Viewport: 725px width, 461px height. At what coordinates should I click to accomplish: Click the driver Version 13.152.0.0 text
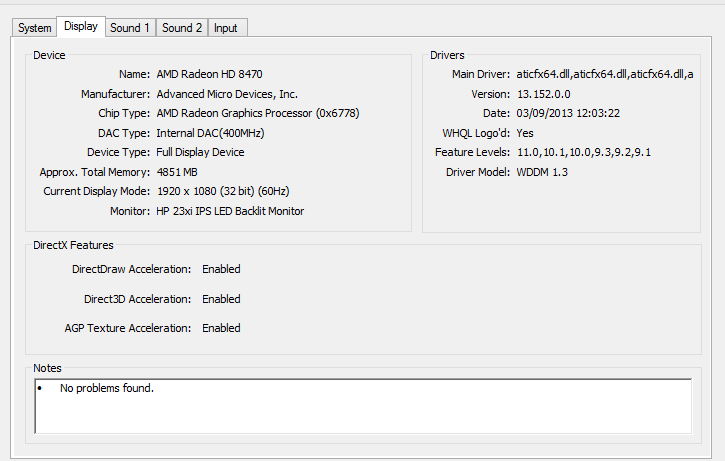(x=544, y=94)
